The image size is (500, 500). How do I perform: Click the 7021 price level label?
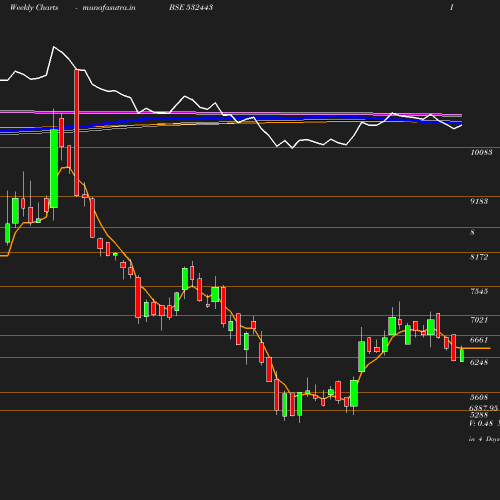pyautogui.click(x=479, y=320)
